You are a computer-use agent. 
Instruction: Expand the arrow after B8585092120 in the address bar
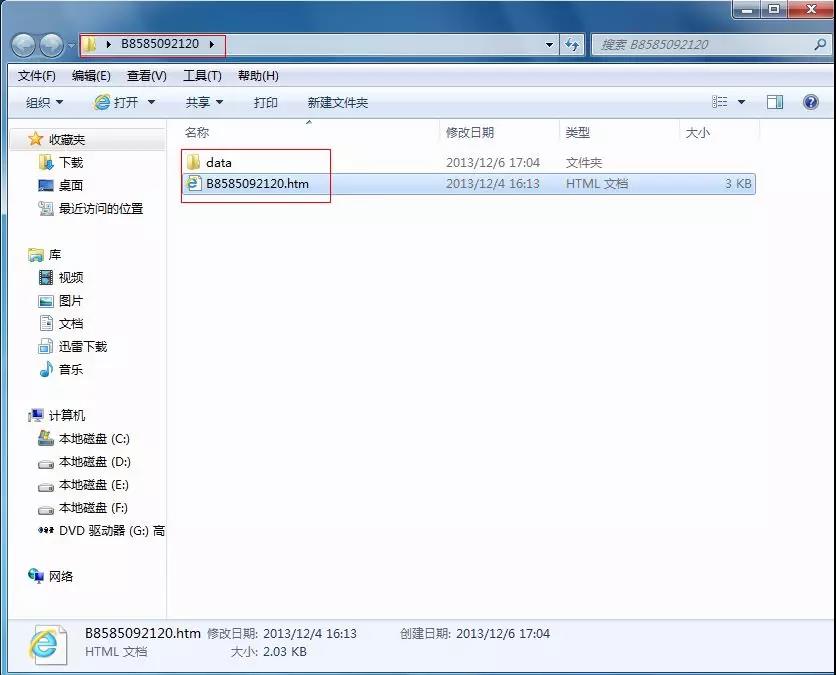click(212, 44)
